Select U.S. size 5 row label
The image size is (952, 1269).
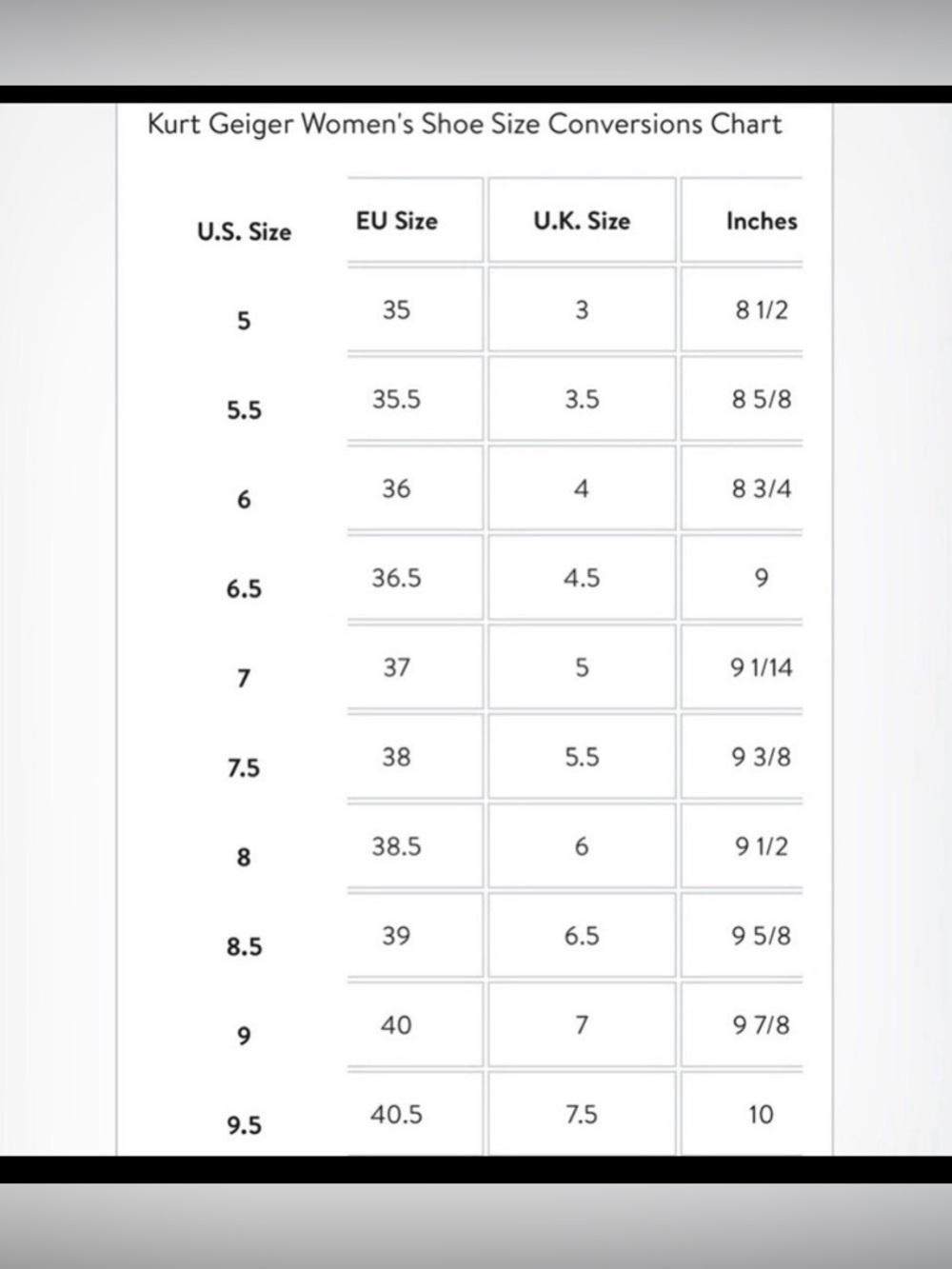point(244,321)
